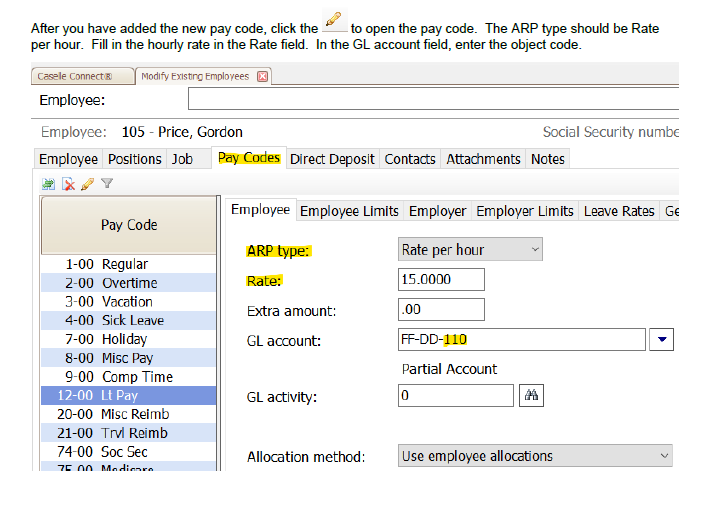Switch to the Employee Limits sub-tab
The width and height of the screenshot is (715, 505).
pyautogui.click(x=349, y=211)
